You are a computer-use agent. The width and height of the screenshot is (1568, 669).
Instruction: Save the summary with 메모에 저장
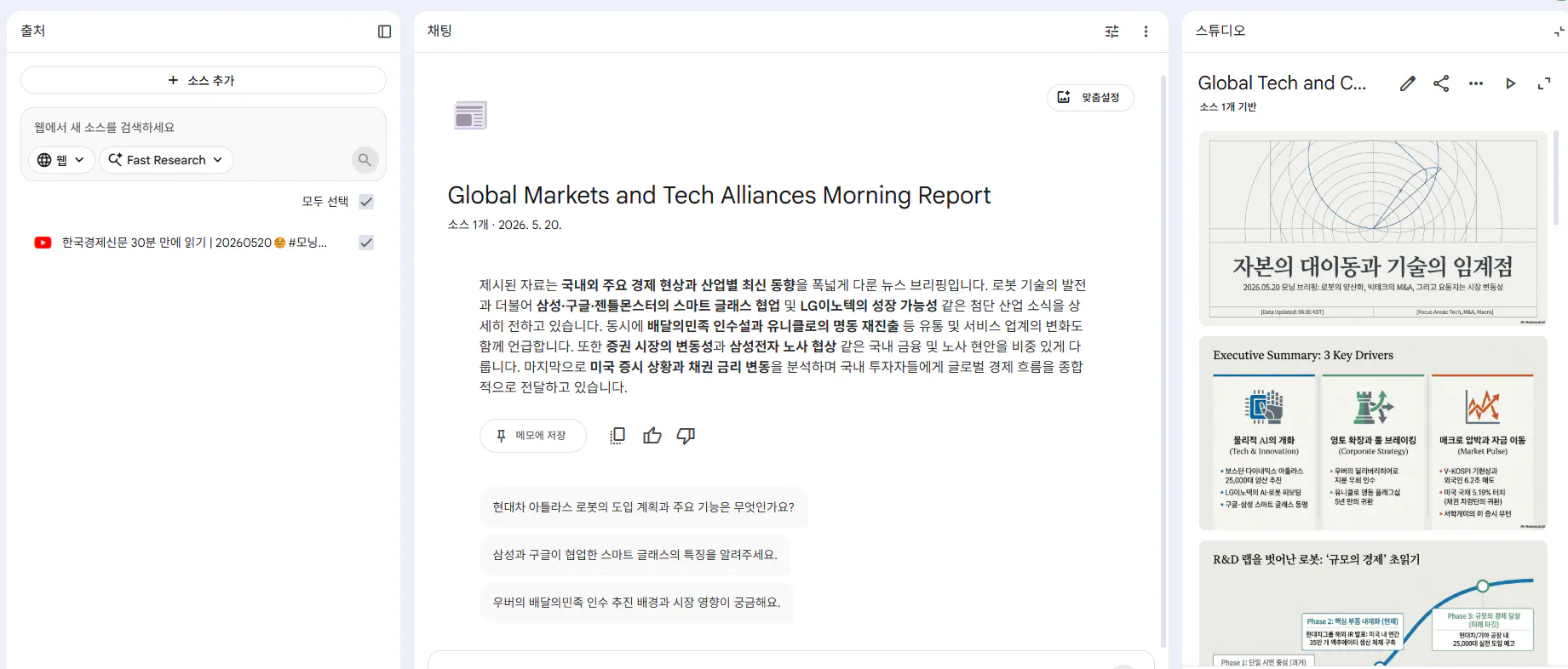tap(532, 436)
